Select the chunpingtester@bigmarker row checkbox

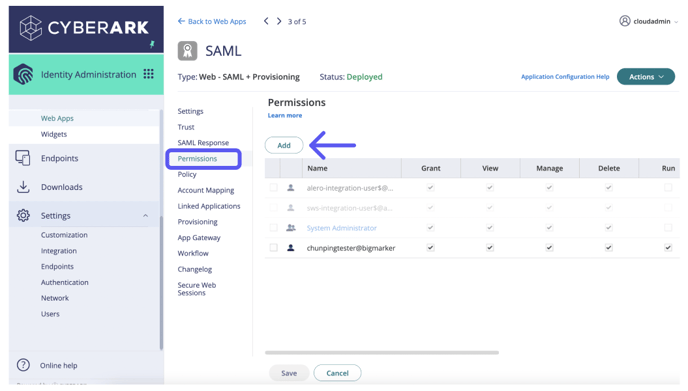click(273, 248)
